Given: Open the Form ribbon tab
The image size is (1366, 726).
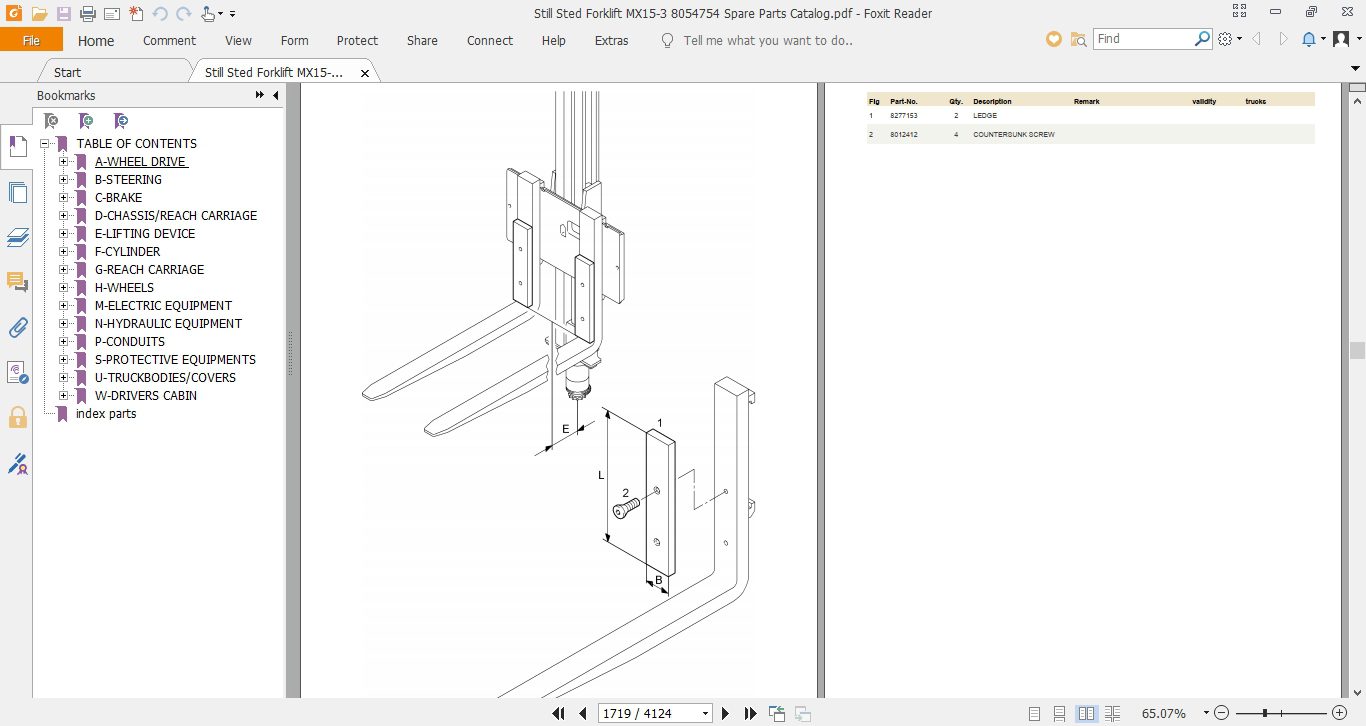Looking at the screenshot, I should coord(294,41).
